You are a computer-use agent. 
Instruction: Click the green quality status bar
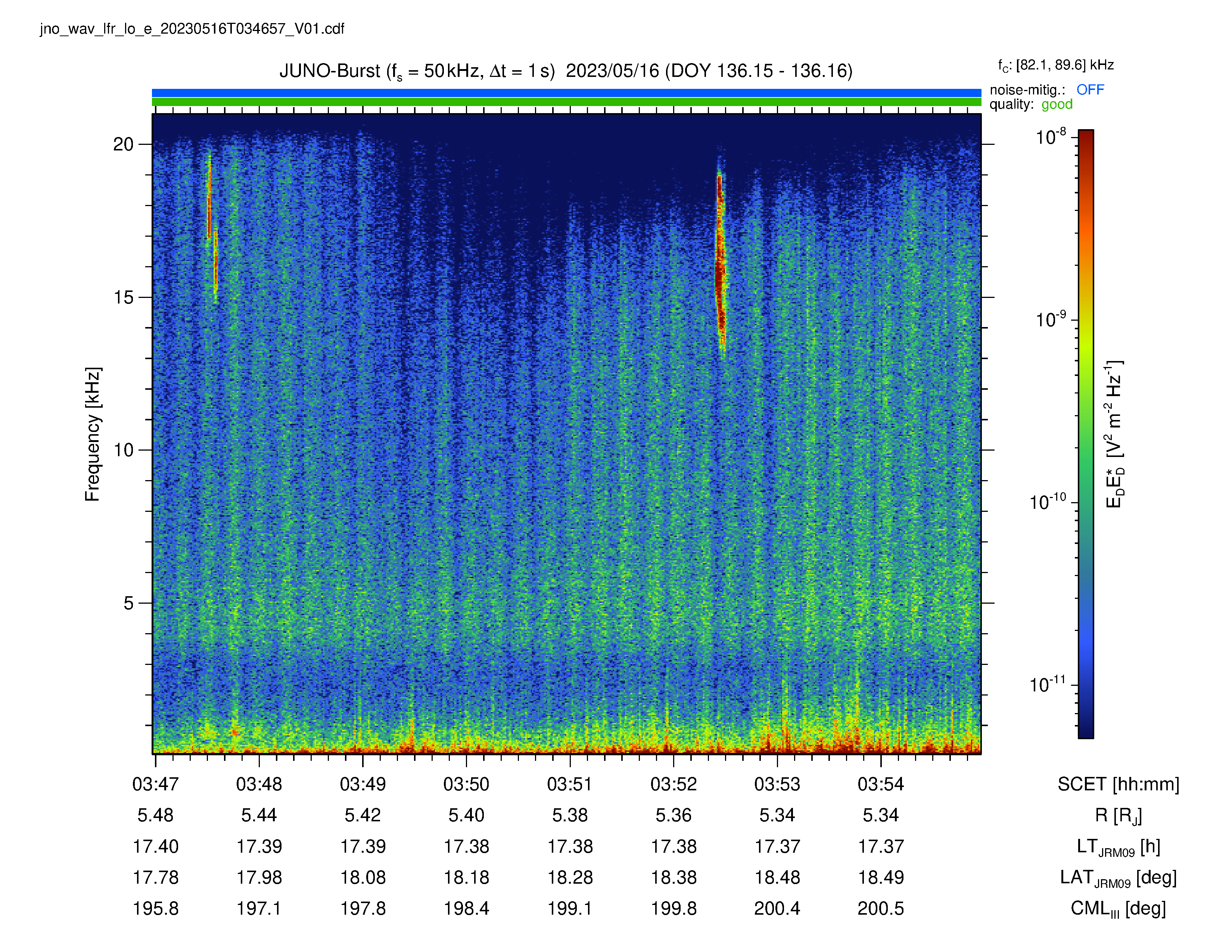pos(566,102)
